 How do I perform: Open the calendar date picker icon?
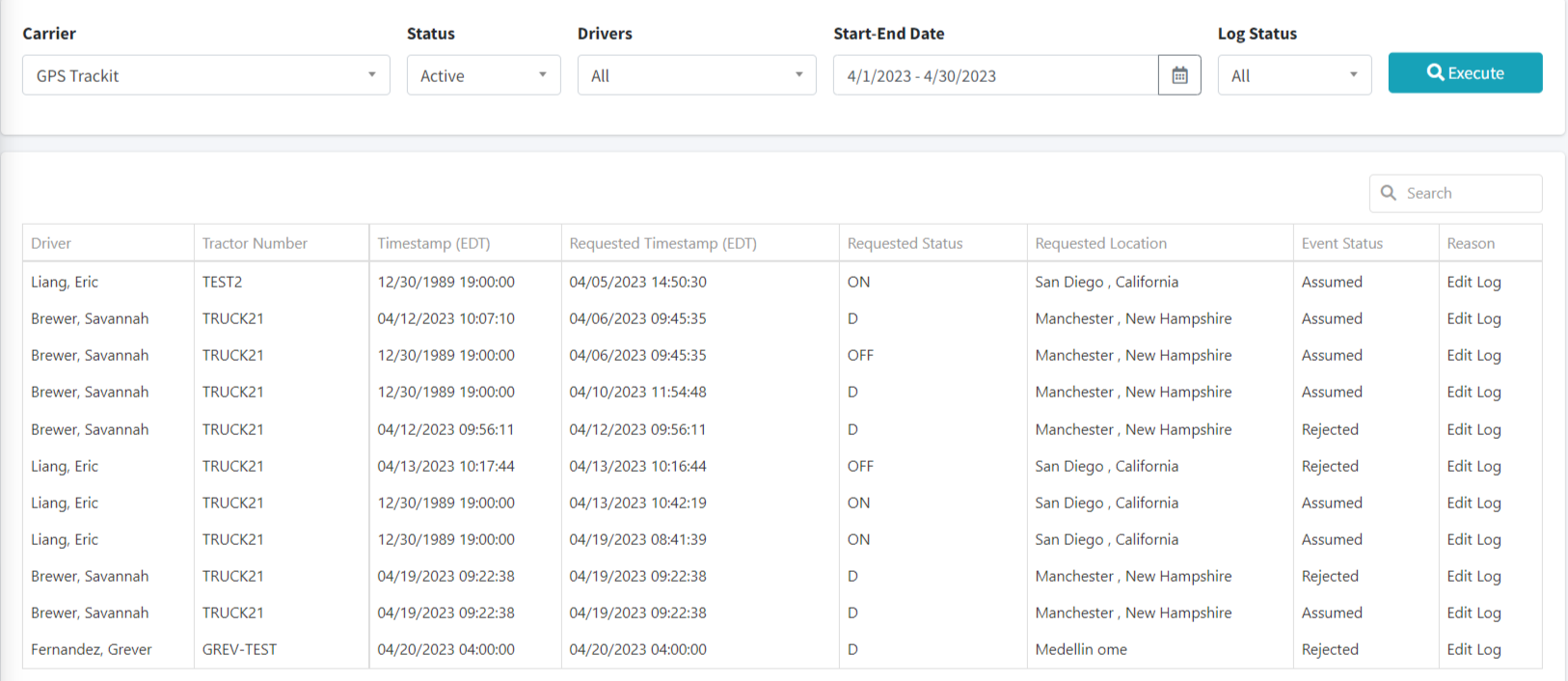[x=1179, y=75]
